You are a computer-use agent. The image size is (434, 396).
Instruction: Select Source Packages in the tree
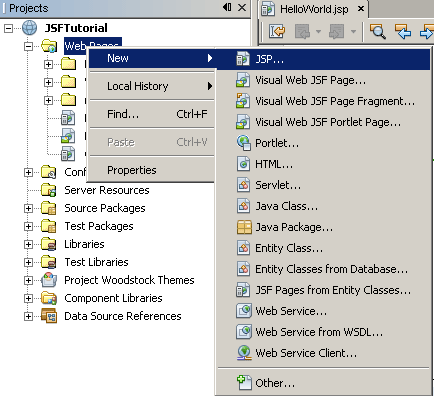point(105,208)
